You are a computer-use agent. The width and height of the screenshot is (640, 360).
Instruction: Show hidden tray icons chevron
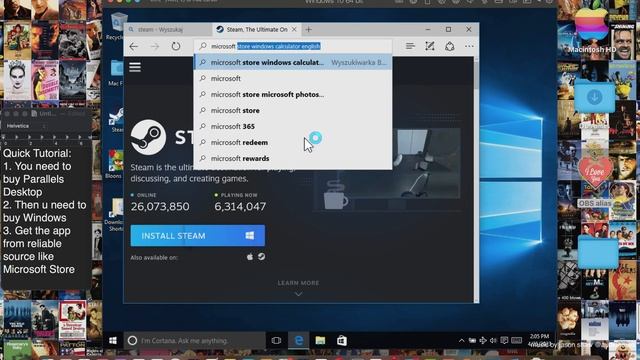462,340
